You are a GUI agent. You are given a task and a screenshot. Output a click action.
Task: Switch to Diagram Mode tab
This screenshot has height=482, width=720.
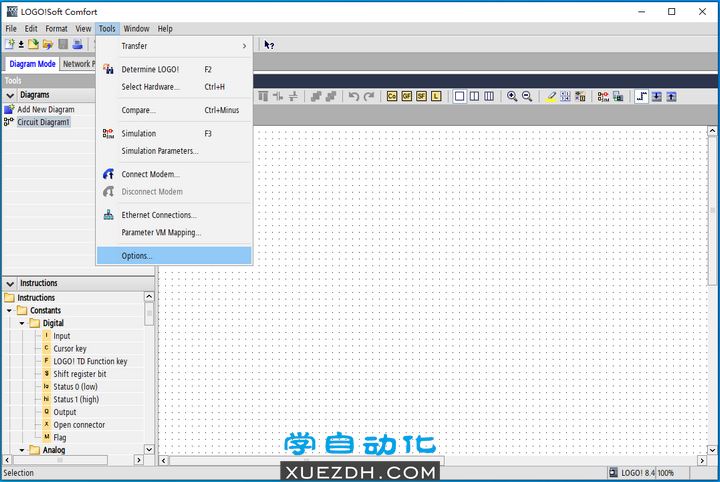pyautogui.click(x=32, y=64)
